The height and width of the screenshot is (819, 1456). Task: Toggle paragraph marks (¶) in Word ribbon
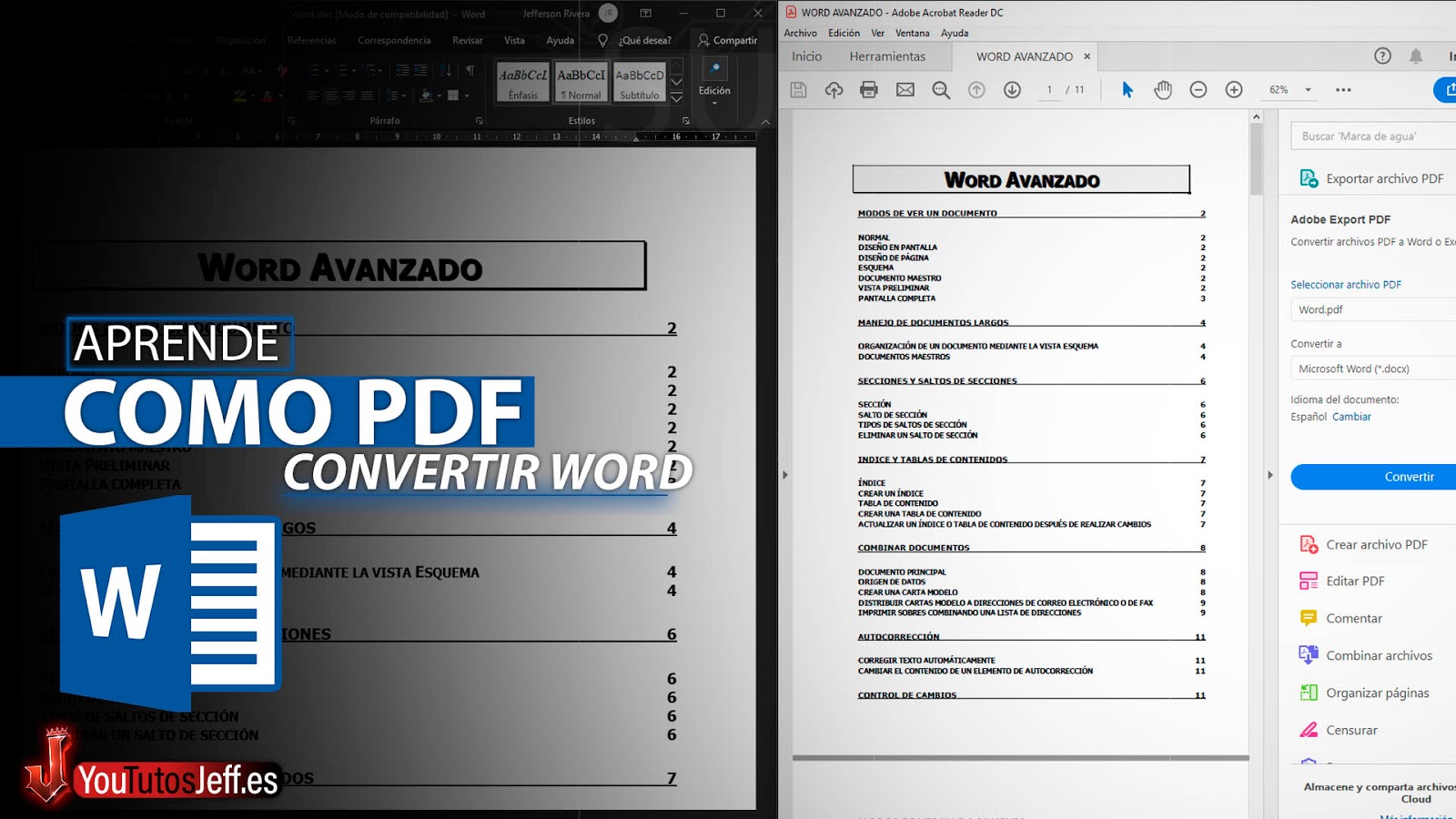pyautogui.click(x=470, y=70)
